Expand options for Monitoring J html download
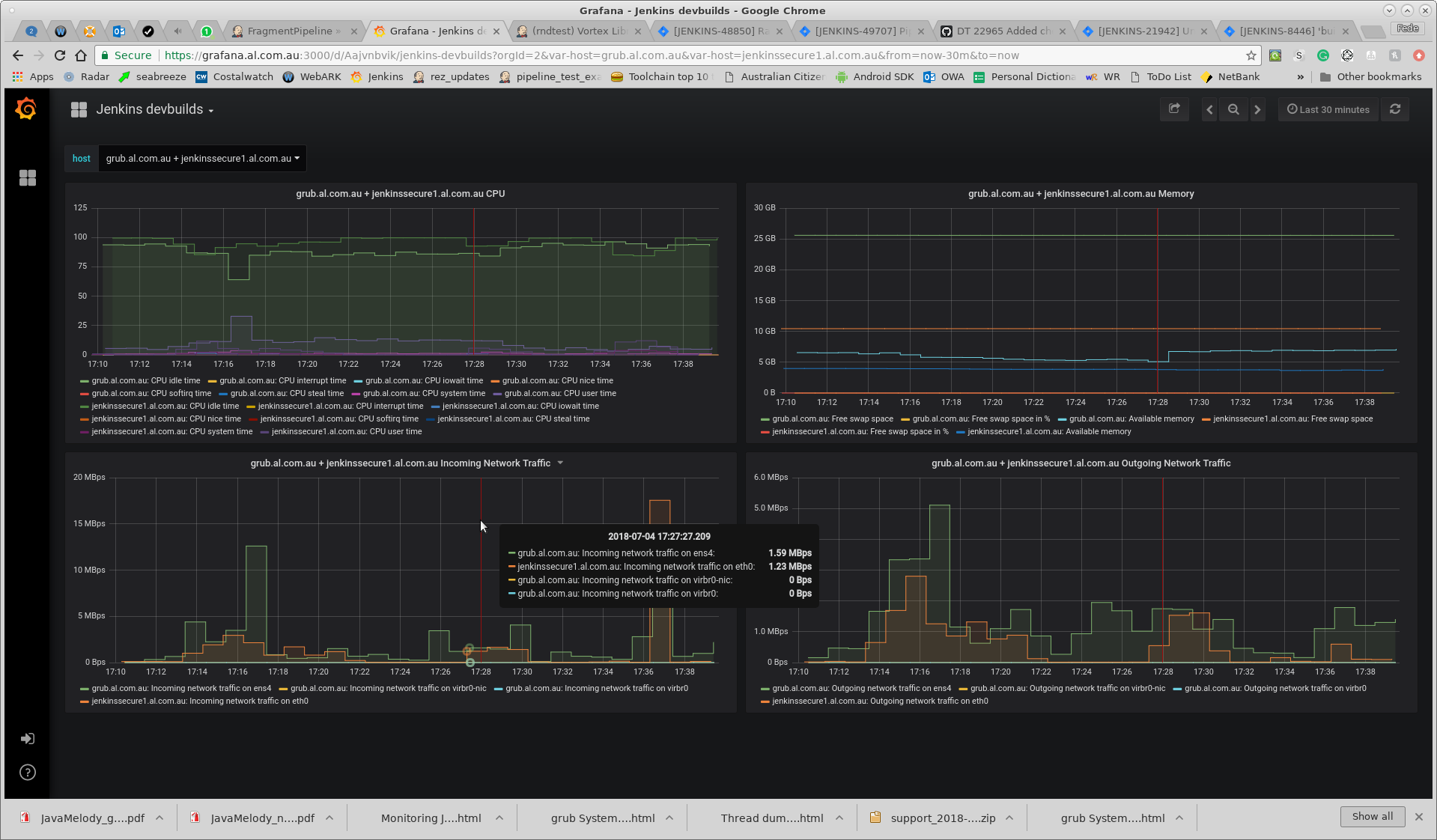 (499, 818)
